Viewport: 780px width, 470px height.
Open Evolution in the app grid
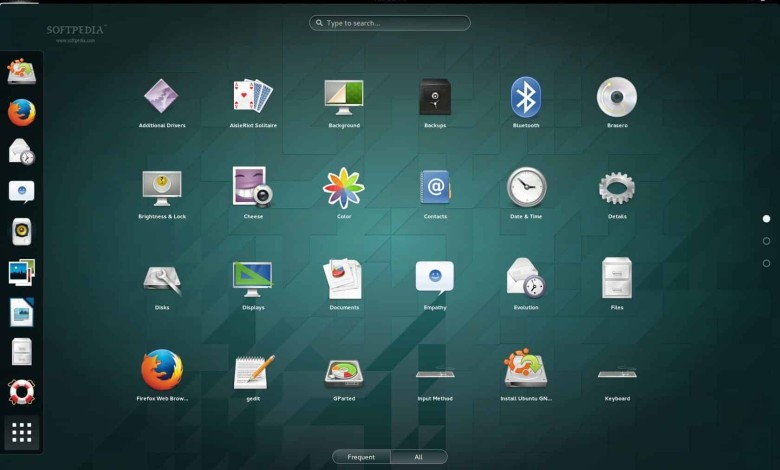click(x=526, y=278)
